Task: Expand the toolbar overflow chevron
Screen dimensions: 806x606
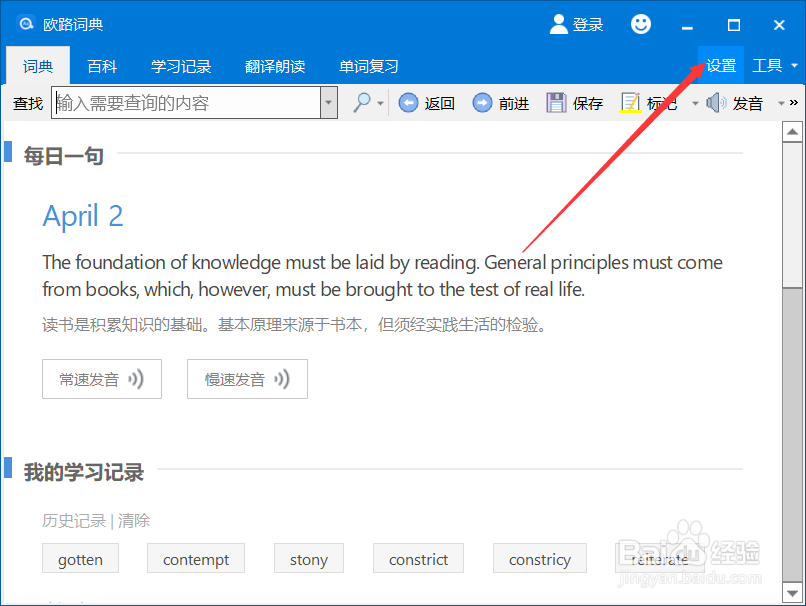Action: click(x=794, y=103)
